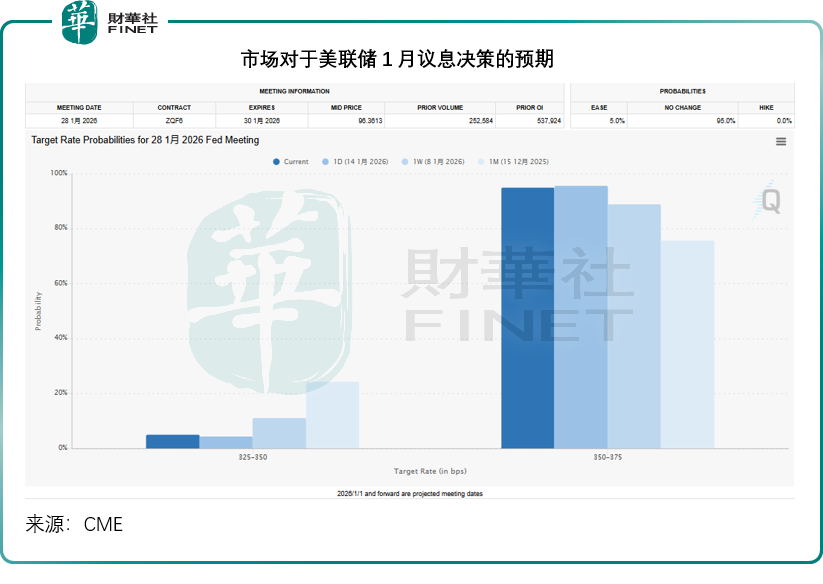
Task: Click the Target Rate Probabilities chart title
Action: [145, 141]
